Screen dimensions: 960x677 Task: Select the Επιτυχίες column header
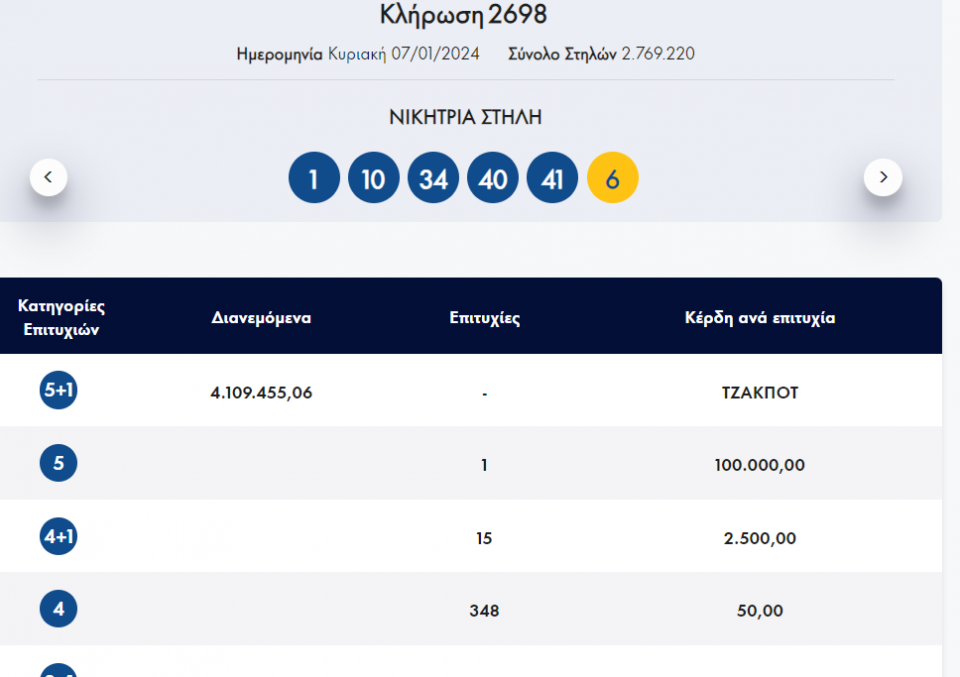[x=484, y=318]
